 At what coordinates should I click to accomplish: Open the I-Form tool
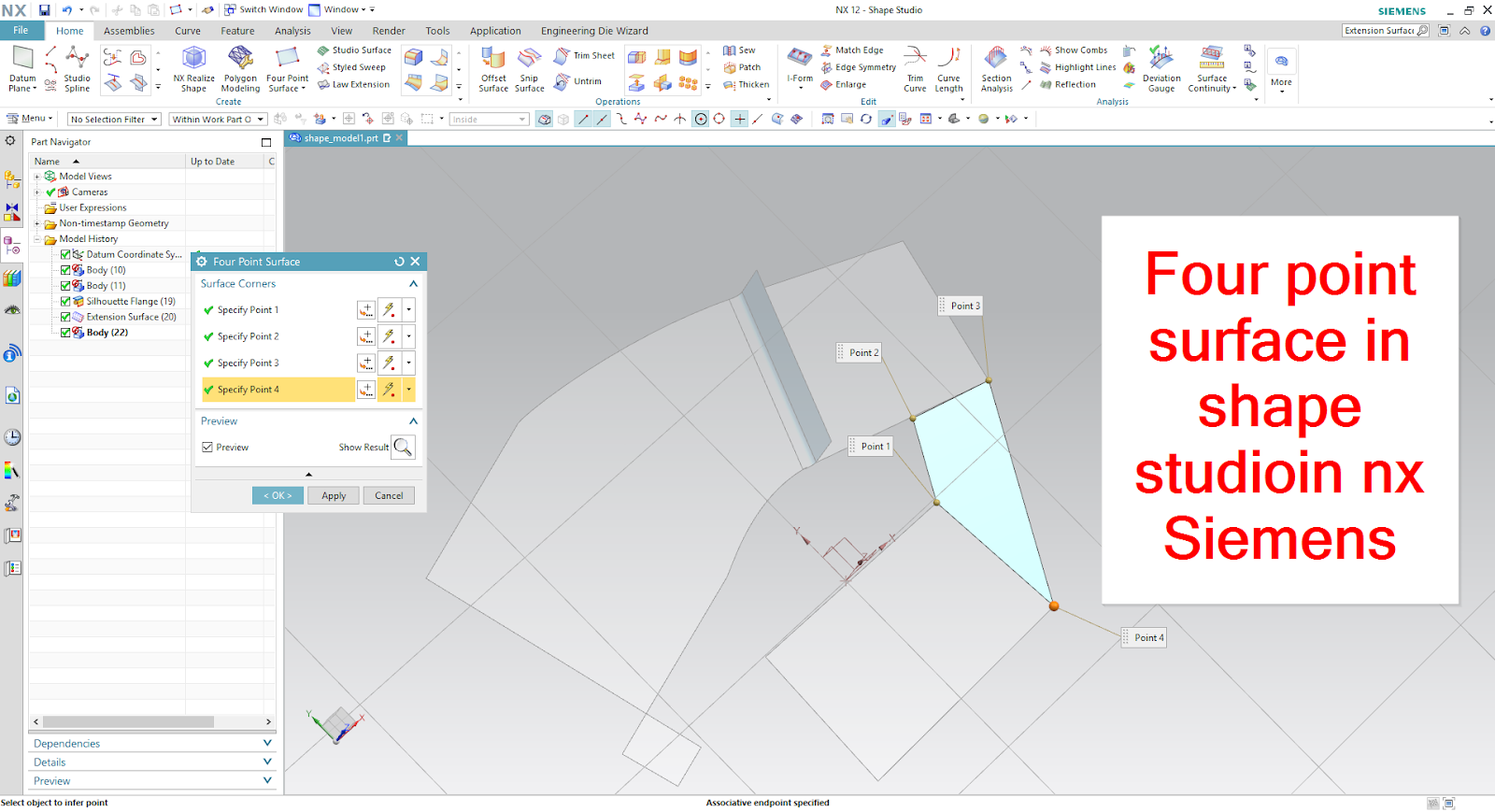pyautogui.click(x=800, y=67)
